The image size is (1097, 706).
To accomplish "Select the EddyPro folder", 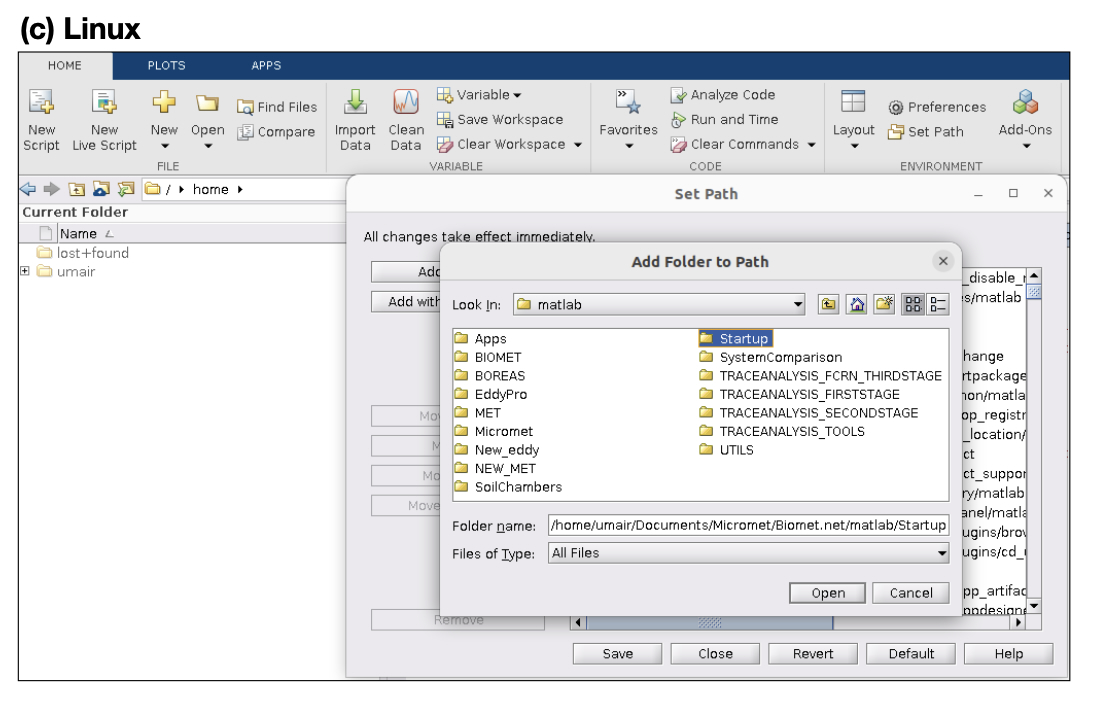I will [491, 394].
